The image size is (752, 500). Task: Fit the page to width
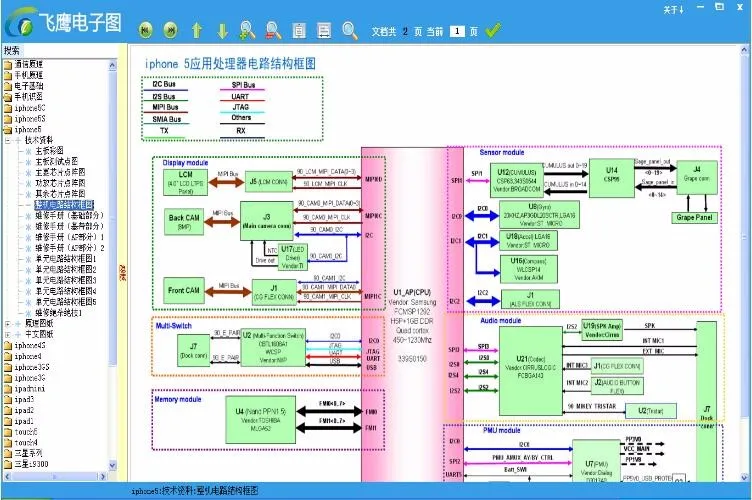tap(324, 30)
